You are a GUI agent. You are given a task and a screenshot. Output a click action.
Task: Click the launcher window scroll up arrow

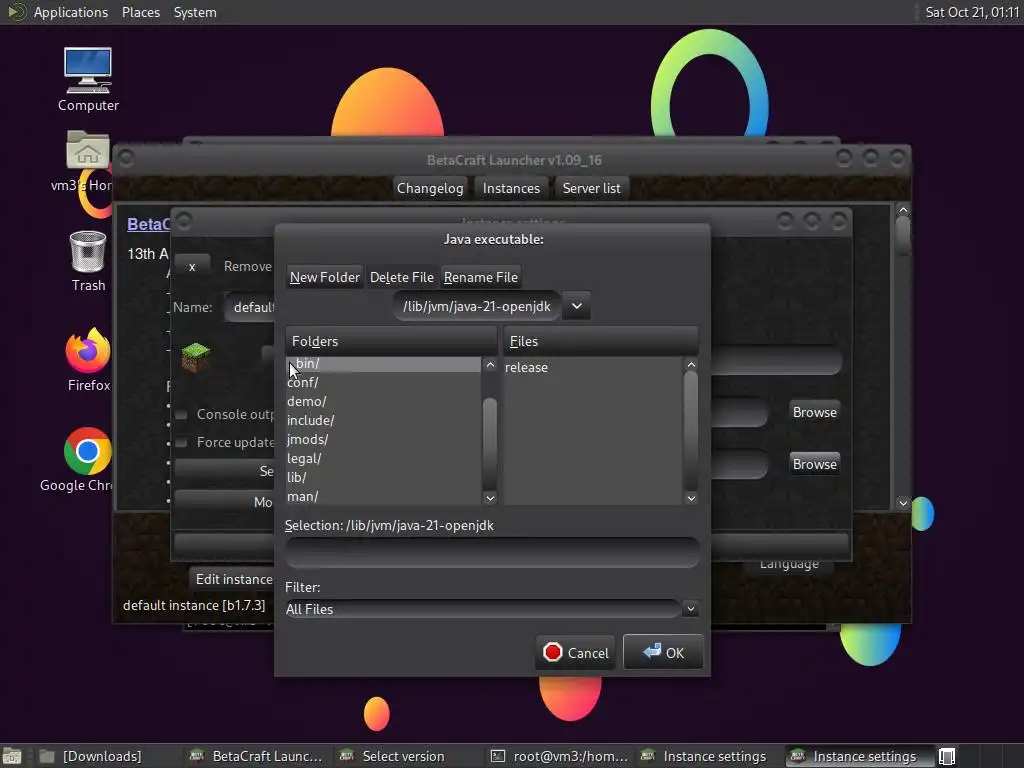(x=903, y=210)
